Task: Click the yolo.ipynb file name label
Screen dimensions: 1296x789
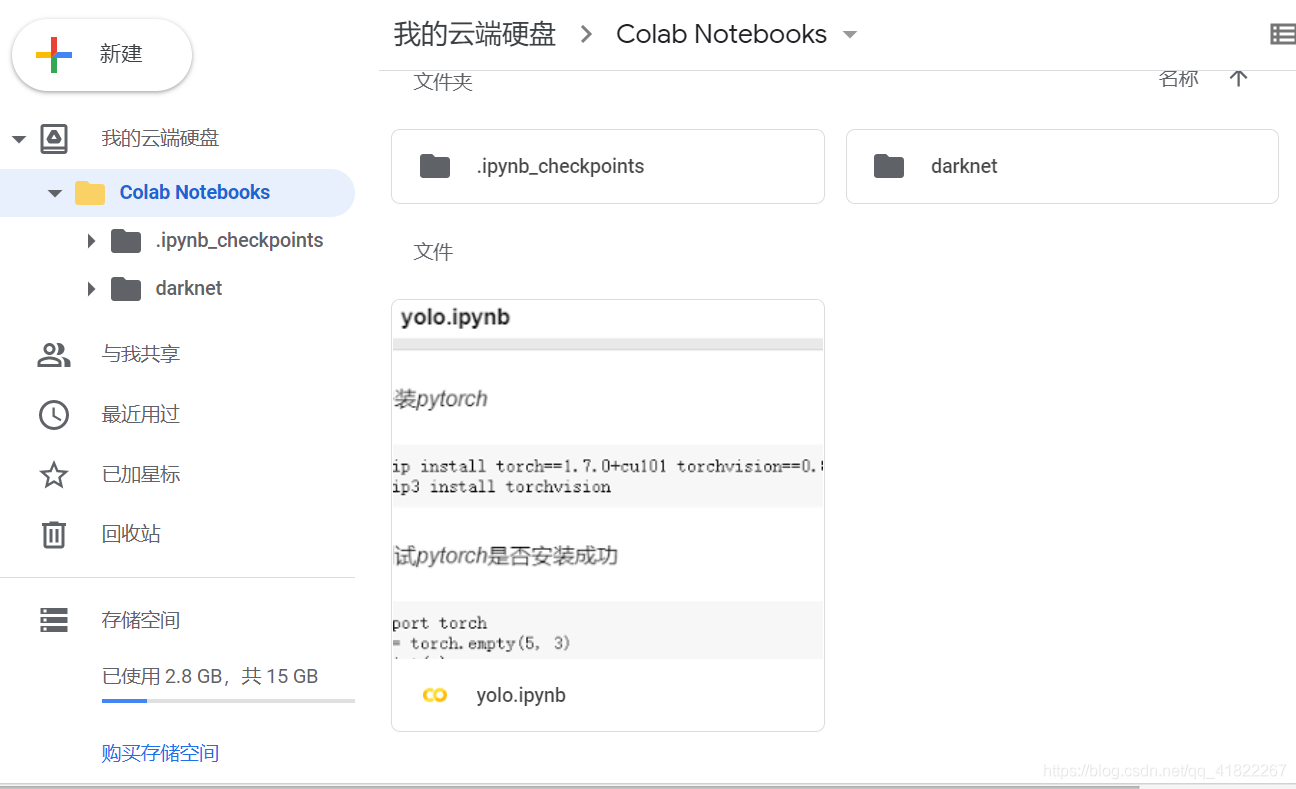Action: click(x=521, y=695)
